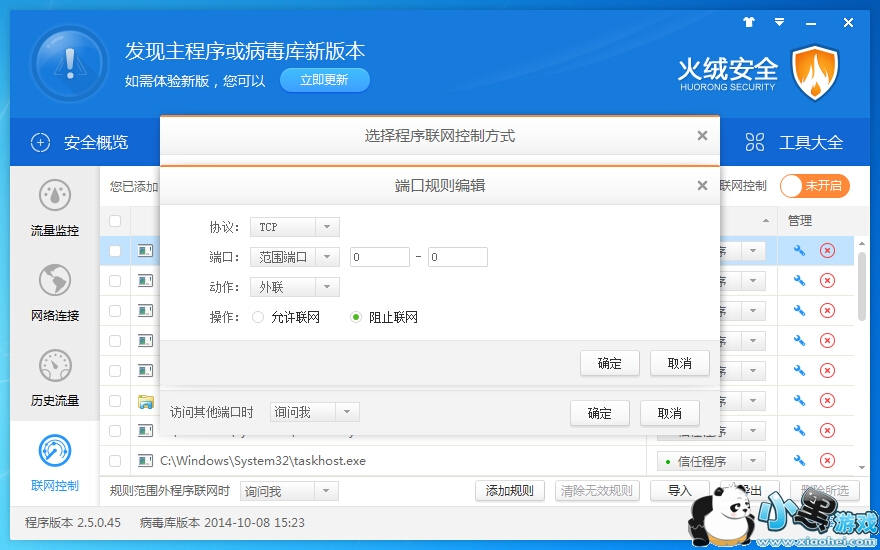Open 信任程序 dropdown for taskhost.exe
This screenshot has width=880, height=550.
(711, 461)
